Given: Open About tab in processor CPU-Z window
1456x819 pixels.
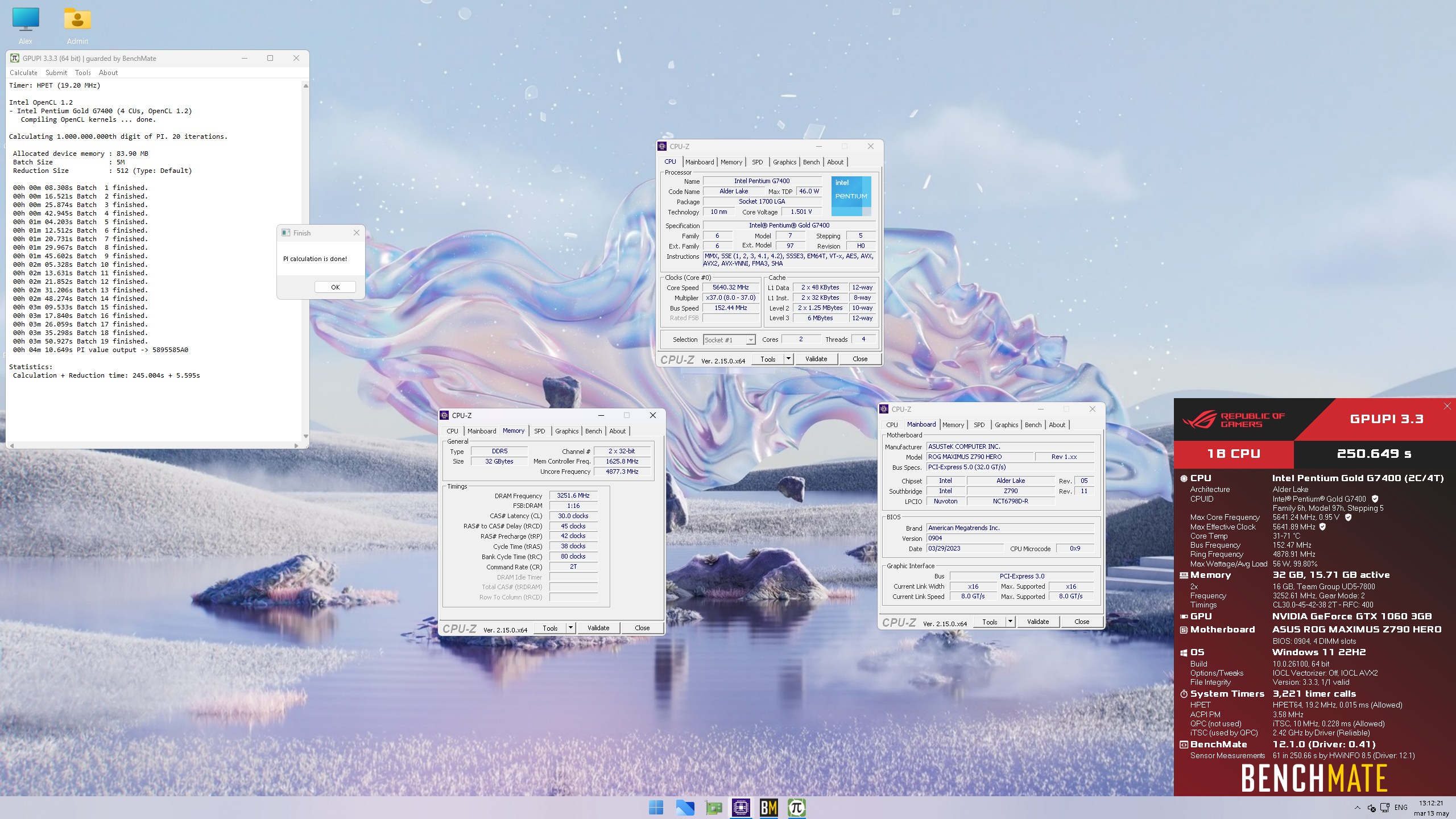Looking at the screenshot, I should 835,162.
